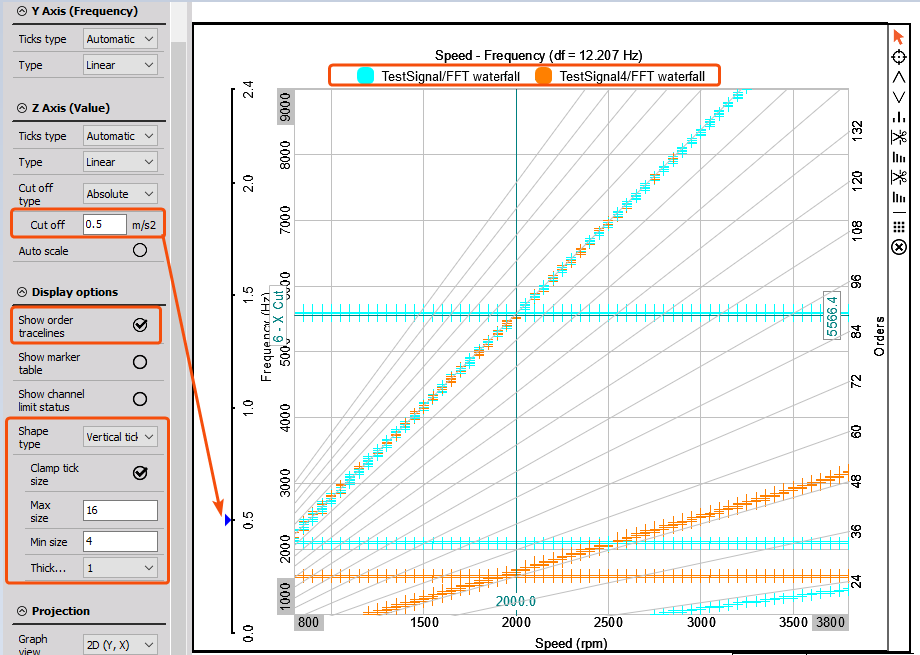
Task: Open Z Axis Ticks type dropdown
Action: (x=120, y=136)
